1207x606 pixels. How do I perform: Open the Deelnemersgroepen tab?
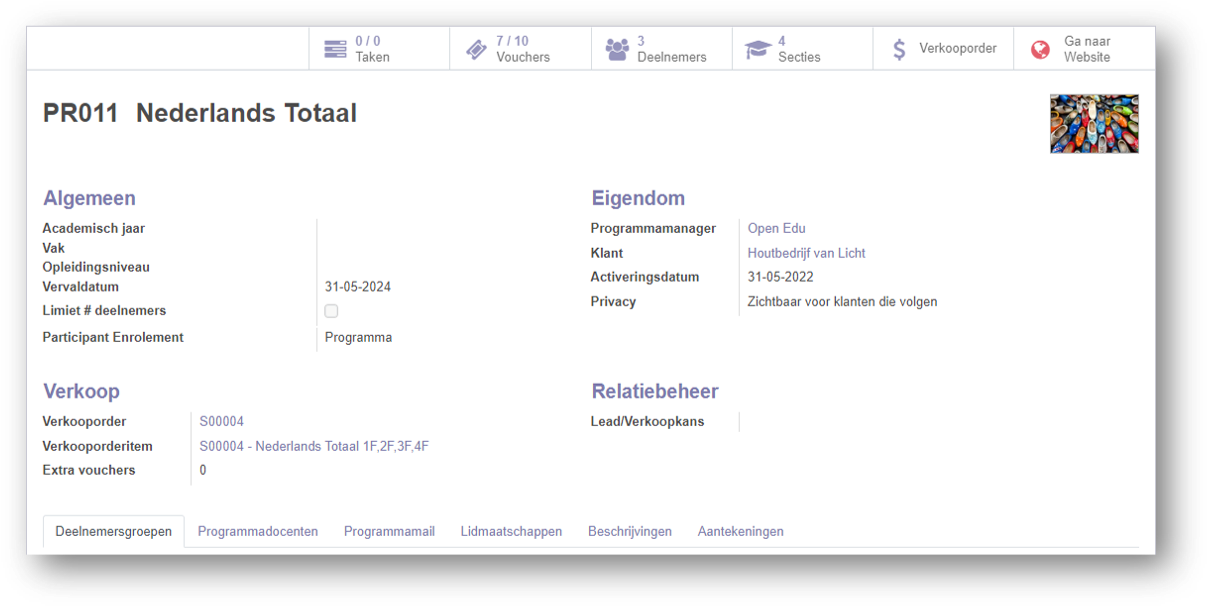point(113,532)
